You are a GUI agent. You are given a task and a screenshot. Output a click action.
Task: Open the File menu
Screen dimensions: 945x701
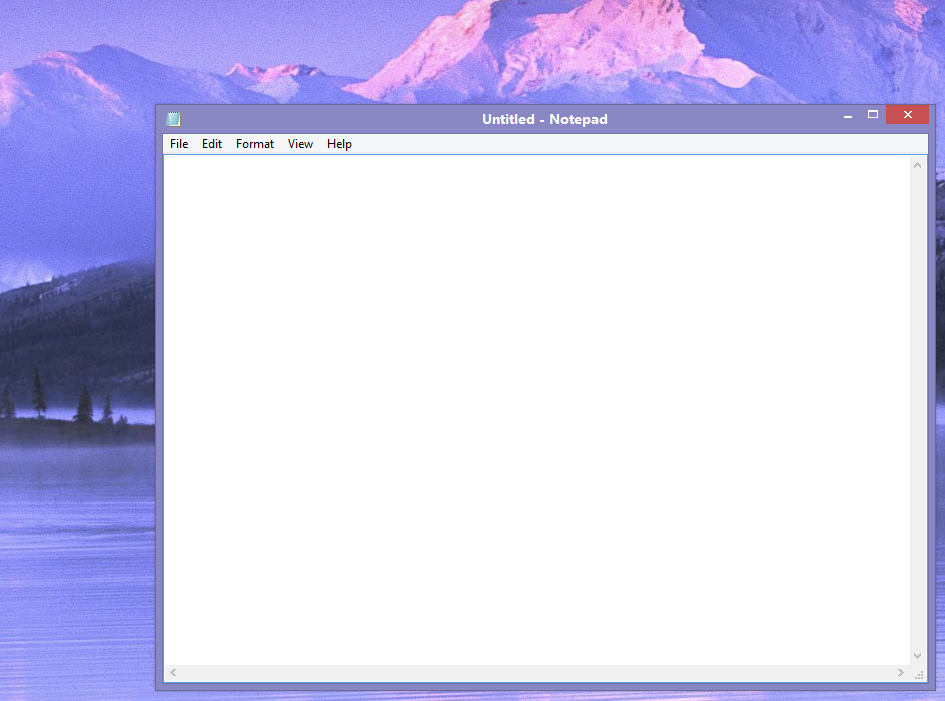[x=179, y=144]
